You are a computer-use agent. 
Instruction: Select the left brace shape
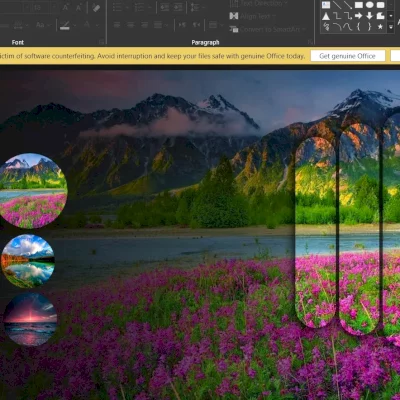point(359,26)
